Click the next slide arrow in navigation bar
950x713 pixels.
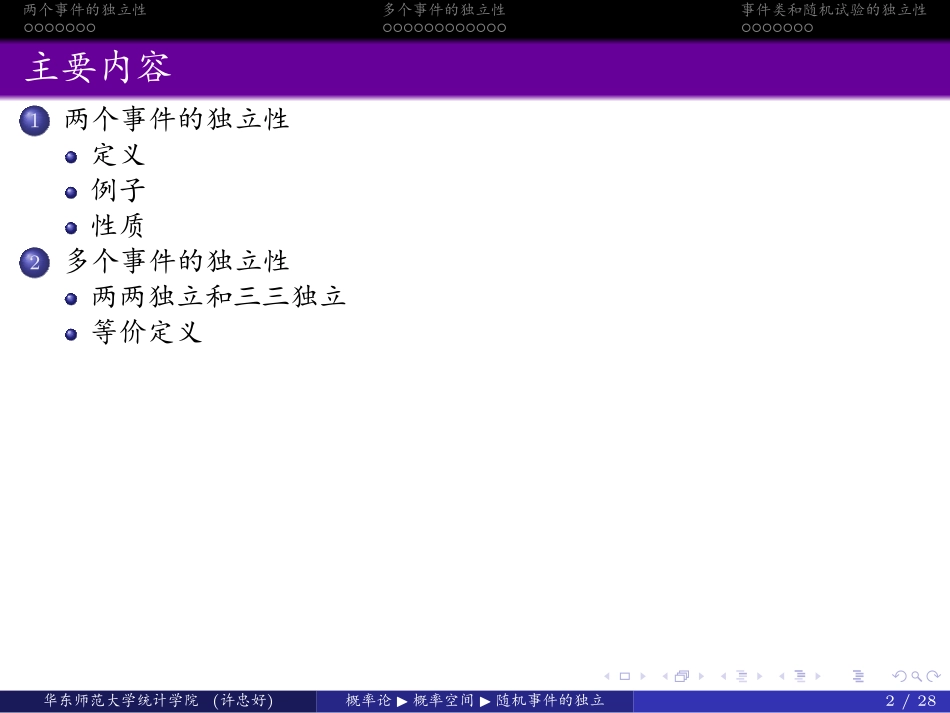click(x=645, y=675)
